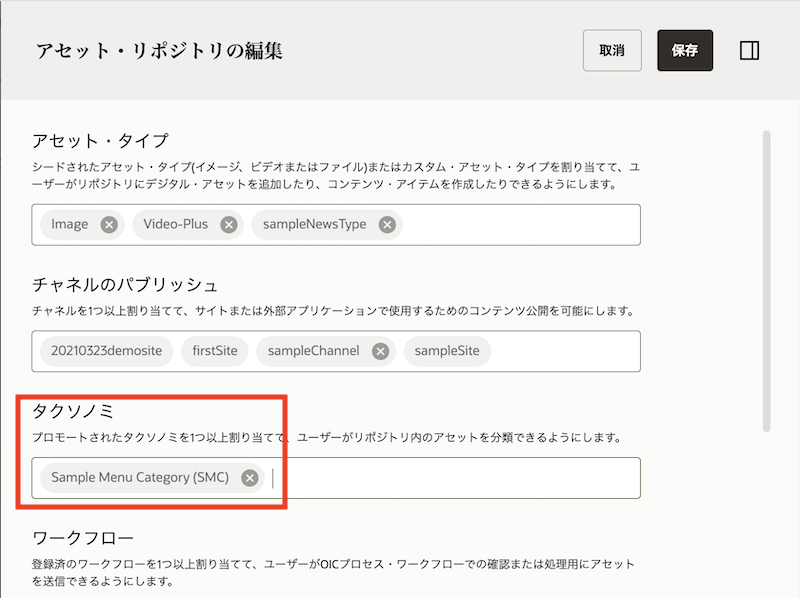Focus the アセット・タイプ input field
Image resolution: width=800 pixels, height=598 pixels.
point(520,225)
